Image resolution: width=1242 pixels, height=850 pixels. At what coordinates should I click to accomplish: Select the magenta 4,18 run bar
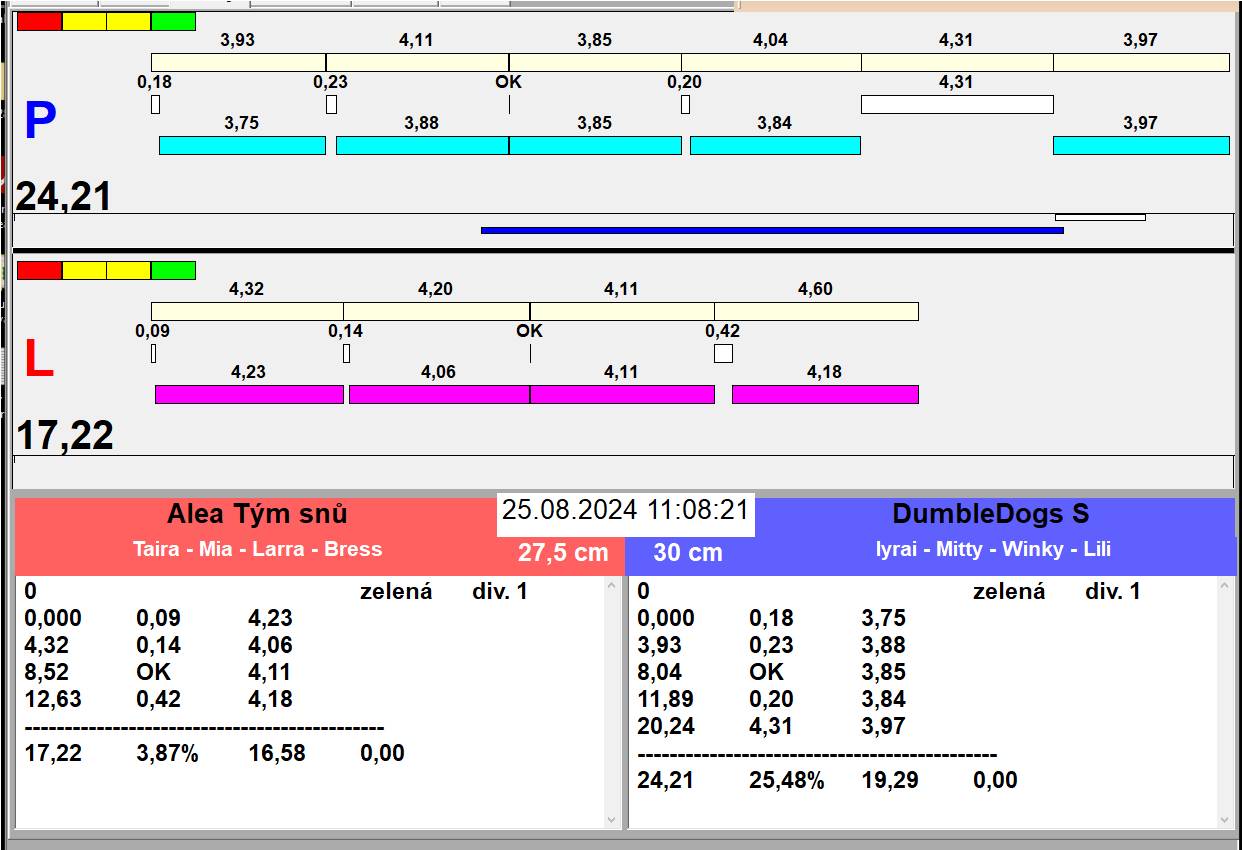(x=825, y=394)
